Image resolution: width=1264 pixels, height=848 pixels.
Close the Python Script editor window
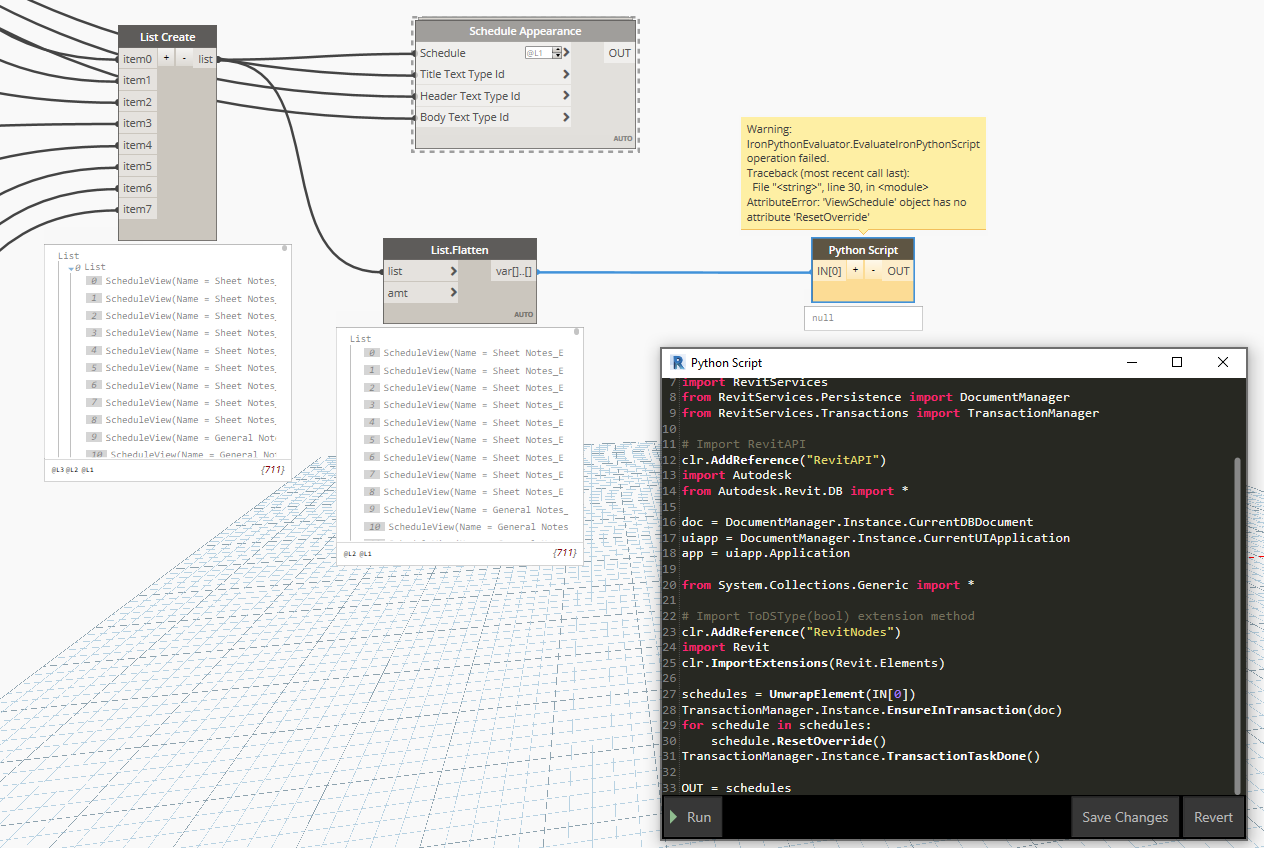point(1223,362)
